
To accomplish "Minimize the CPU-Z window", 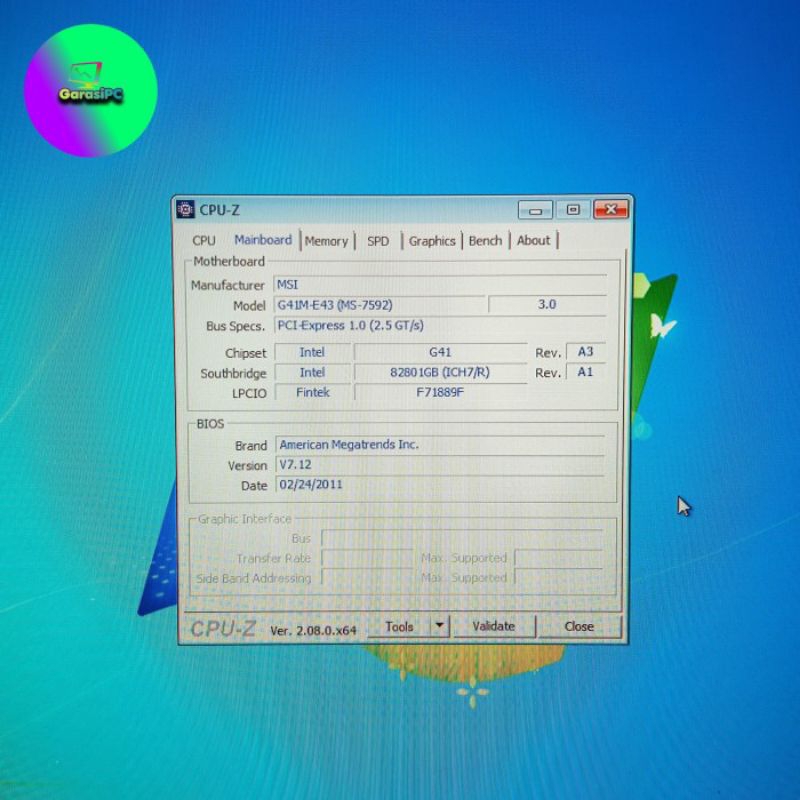I will pos(535,210).
